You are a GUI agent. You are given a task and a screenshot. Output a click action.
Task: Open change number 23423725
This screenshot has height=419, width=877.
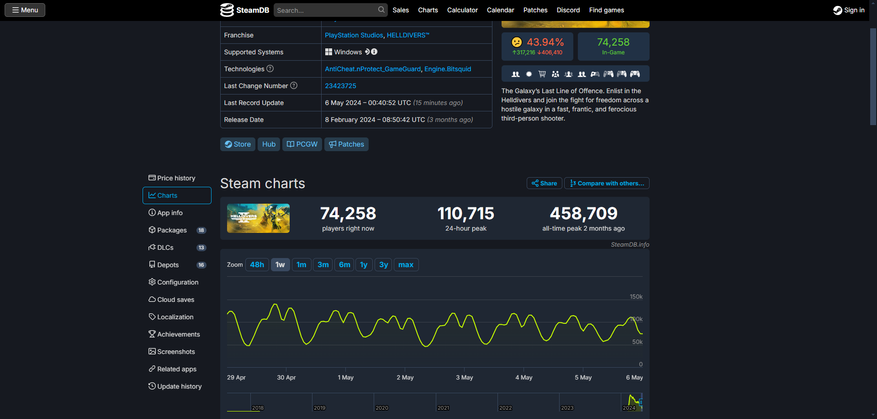coord(341,86)
